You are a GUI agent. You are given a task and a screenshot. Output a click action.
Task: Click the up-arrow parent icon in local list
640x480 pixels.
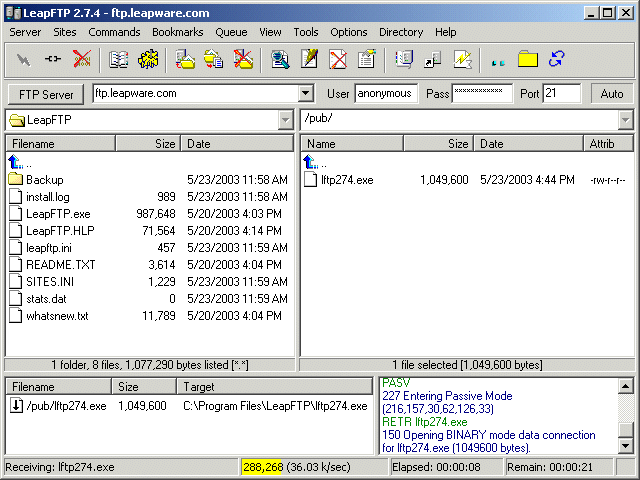pos(16,162)
